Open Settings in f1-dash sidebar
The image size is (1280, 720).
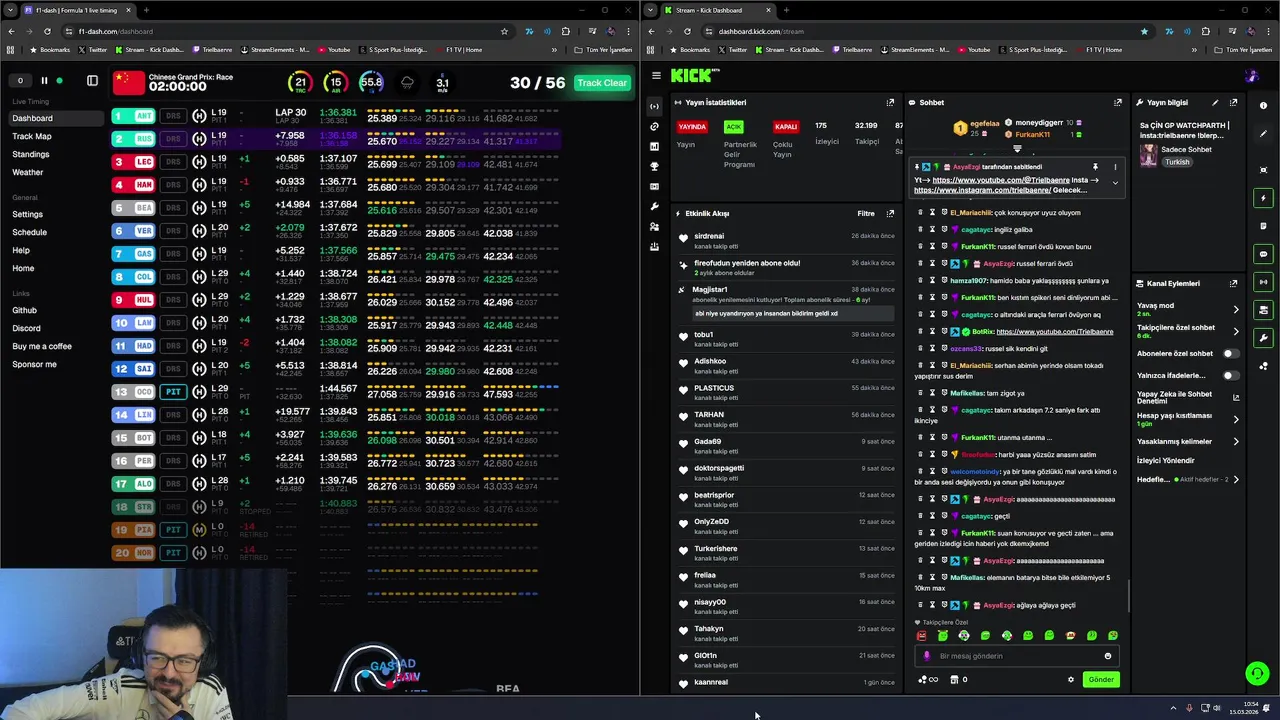28,214
